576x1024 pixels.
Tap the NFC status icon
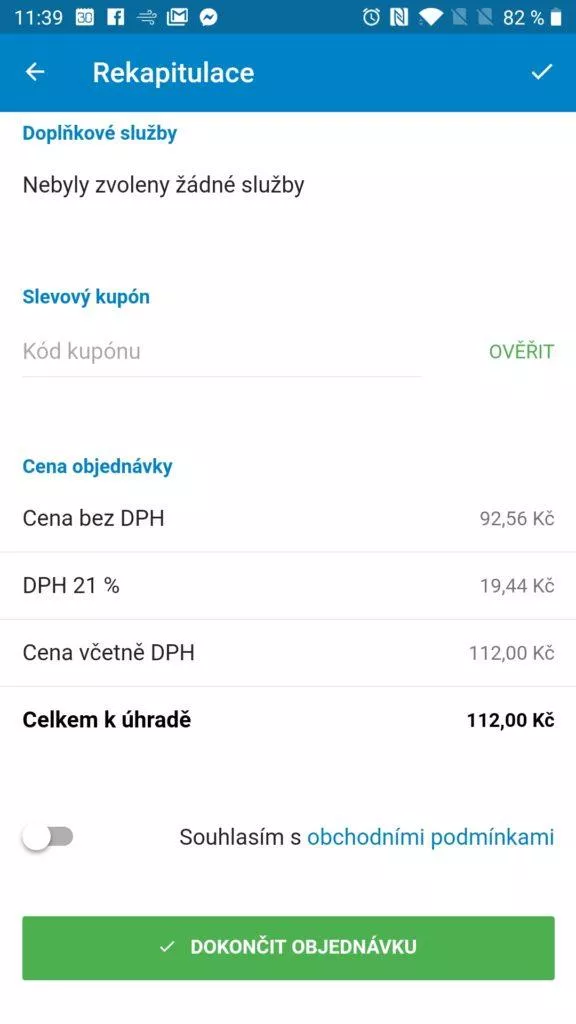point(399,18)
